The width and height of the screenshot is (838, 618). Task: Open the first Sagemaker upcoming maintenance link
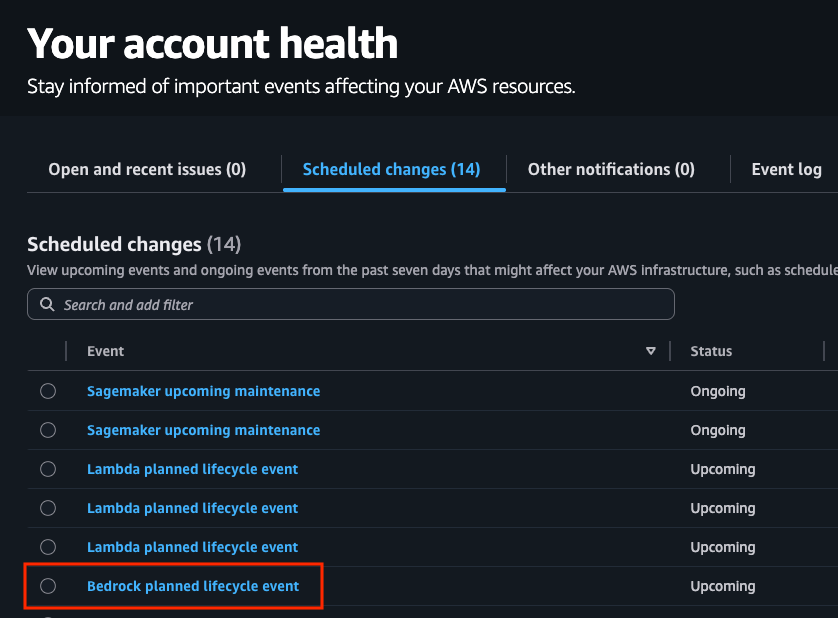[203, 391]
